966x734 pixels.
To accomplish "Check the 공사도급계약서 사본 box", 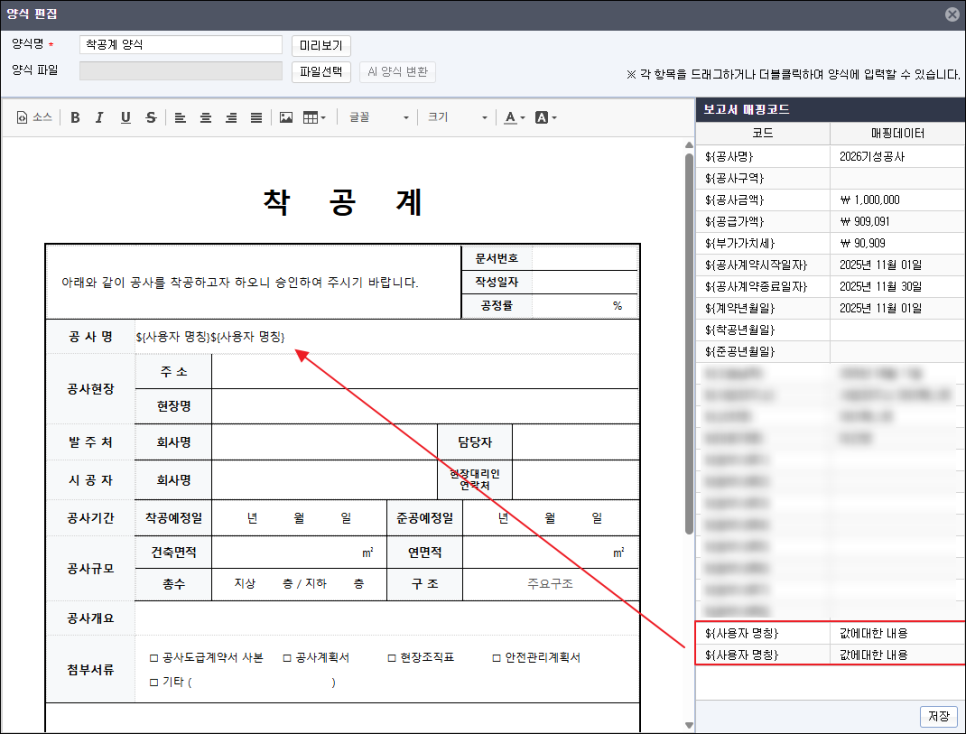I will point(154,658).
